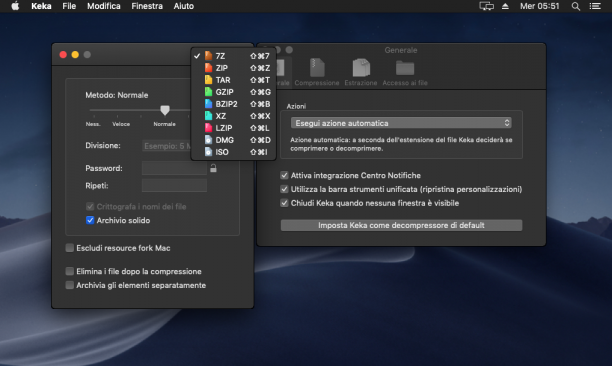
Task: Open Spotlight search in menu bar
Action: (575, 6)
